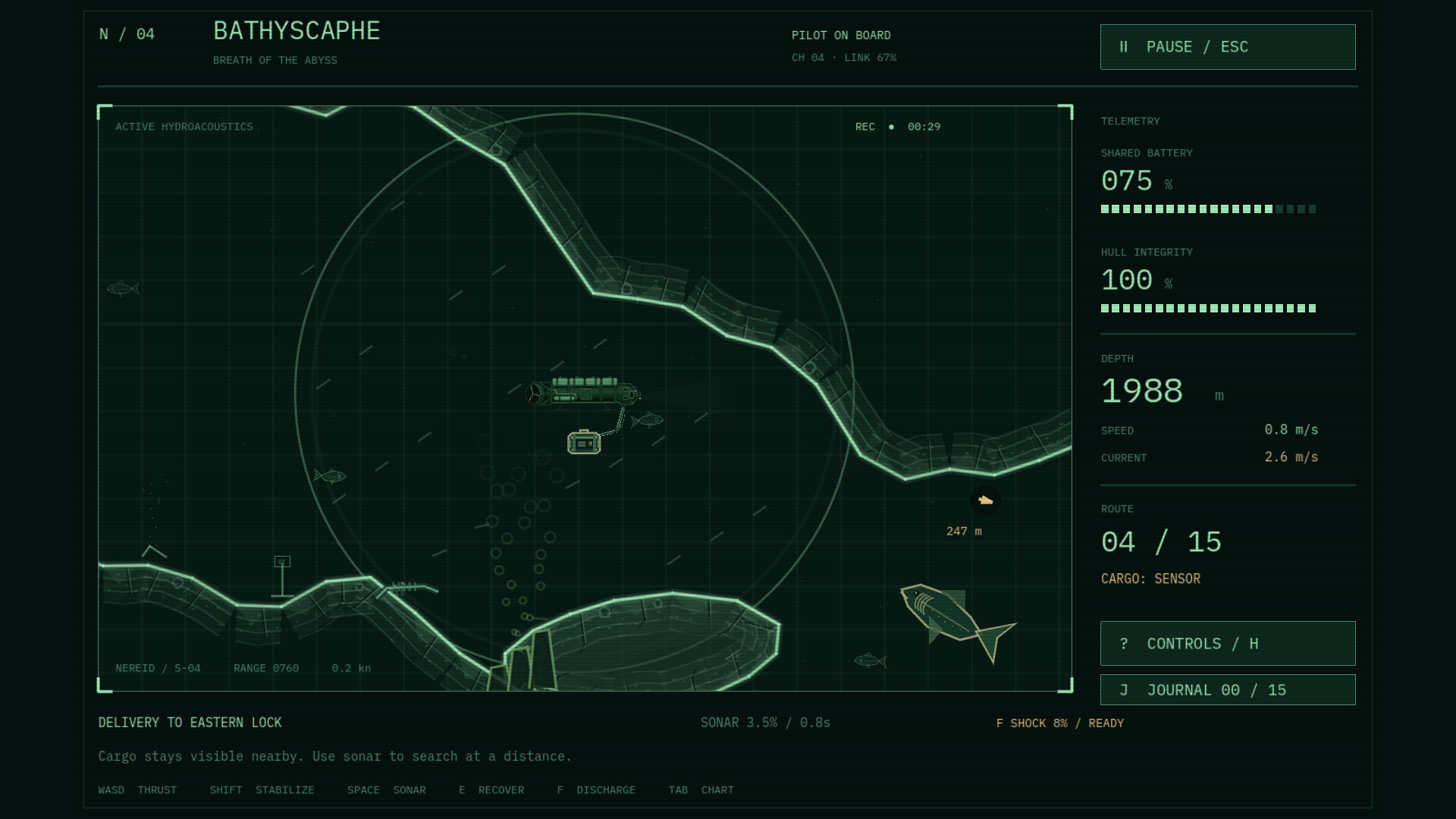Click the F DISCHARGE key hint
1456x819 pixels.
(x=596, y=790)
